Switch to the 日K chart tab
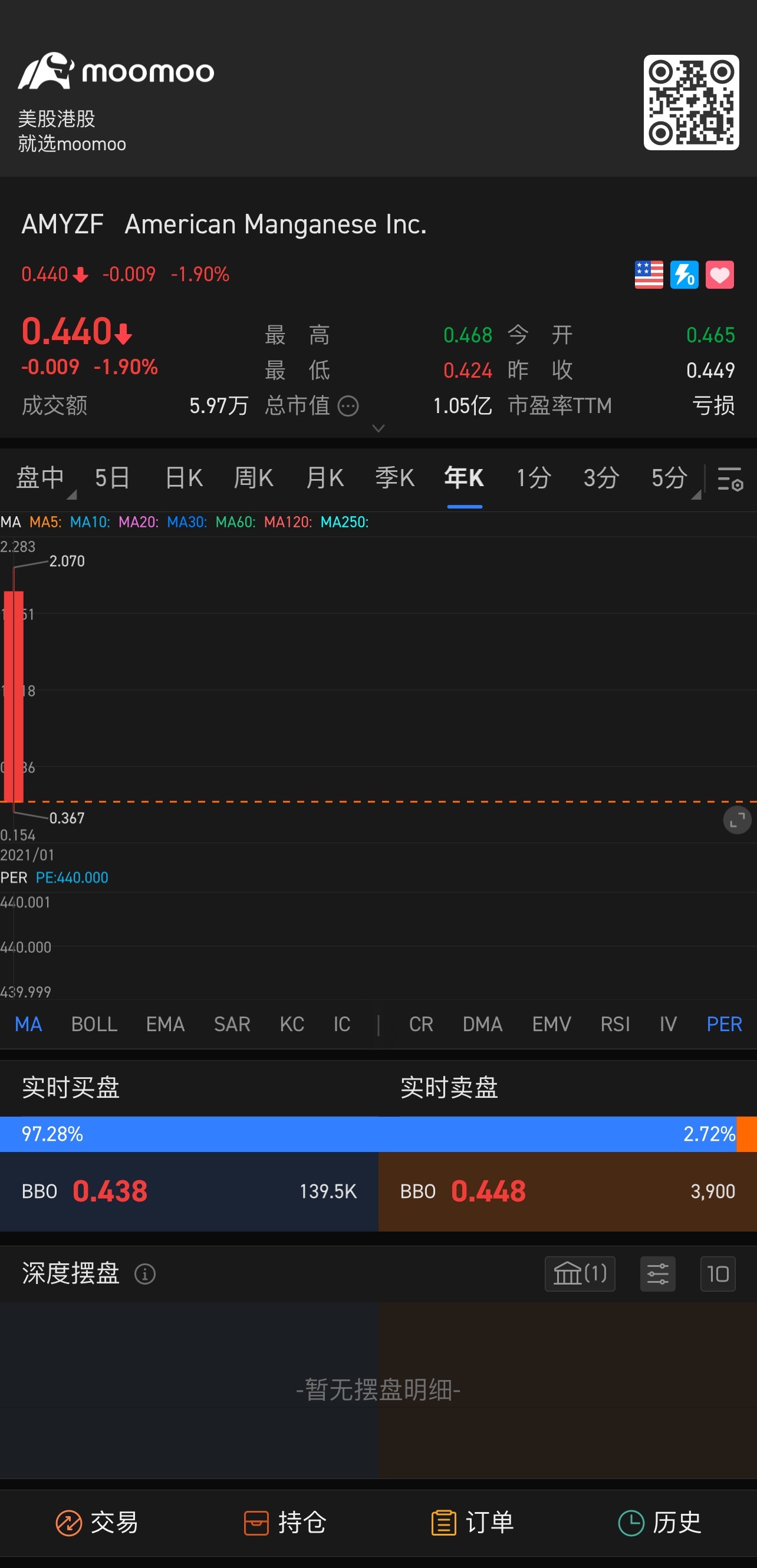The width and height of the screenshot is (757, 1568). tap(184, 478)
